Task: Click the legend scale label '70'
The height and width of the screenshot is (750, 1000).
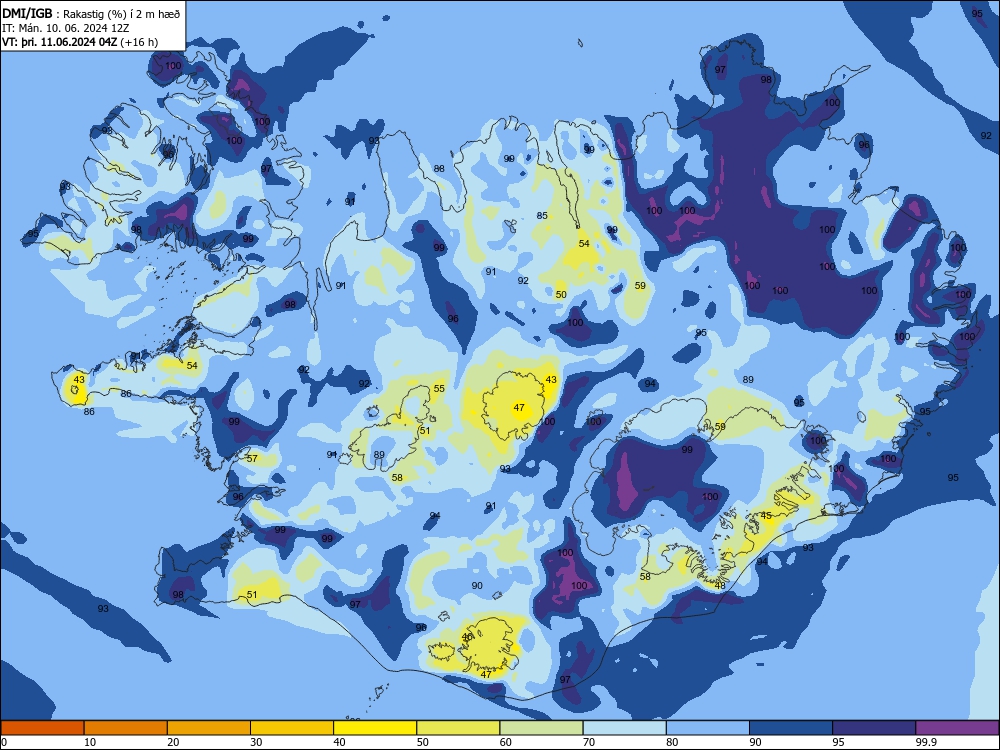Action: 589,742
